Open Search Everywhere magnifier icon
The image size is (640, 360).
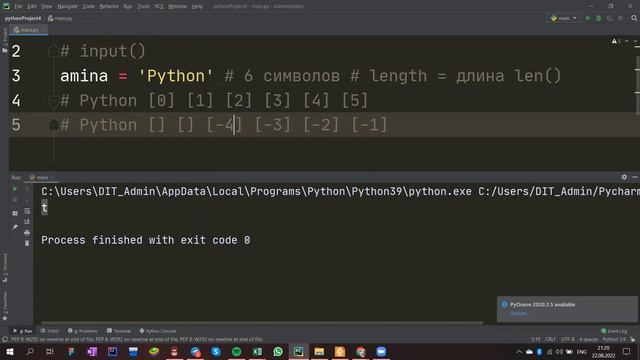coord(634,18)
